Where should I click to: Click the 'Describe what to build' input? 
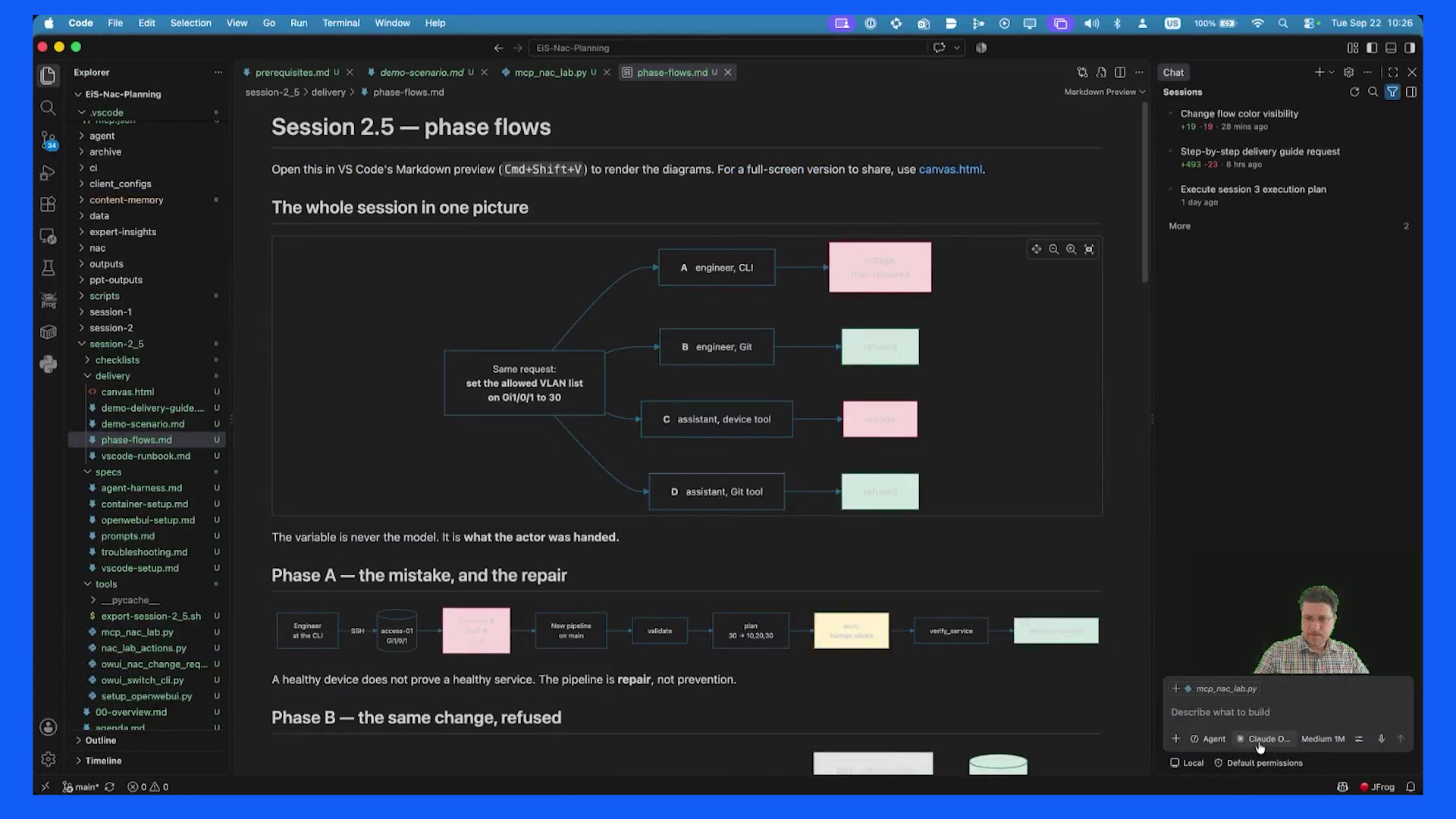[x=1288, y=712]
